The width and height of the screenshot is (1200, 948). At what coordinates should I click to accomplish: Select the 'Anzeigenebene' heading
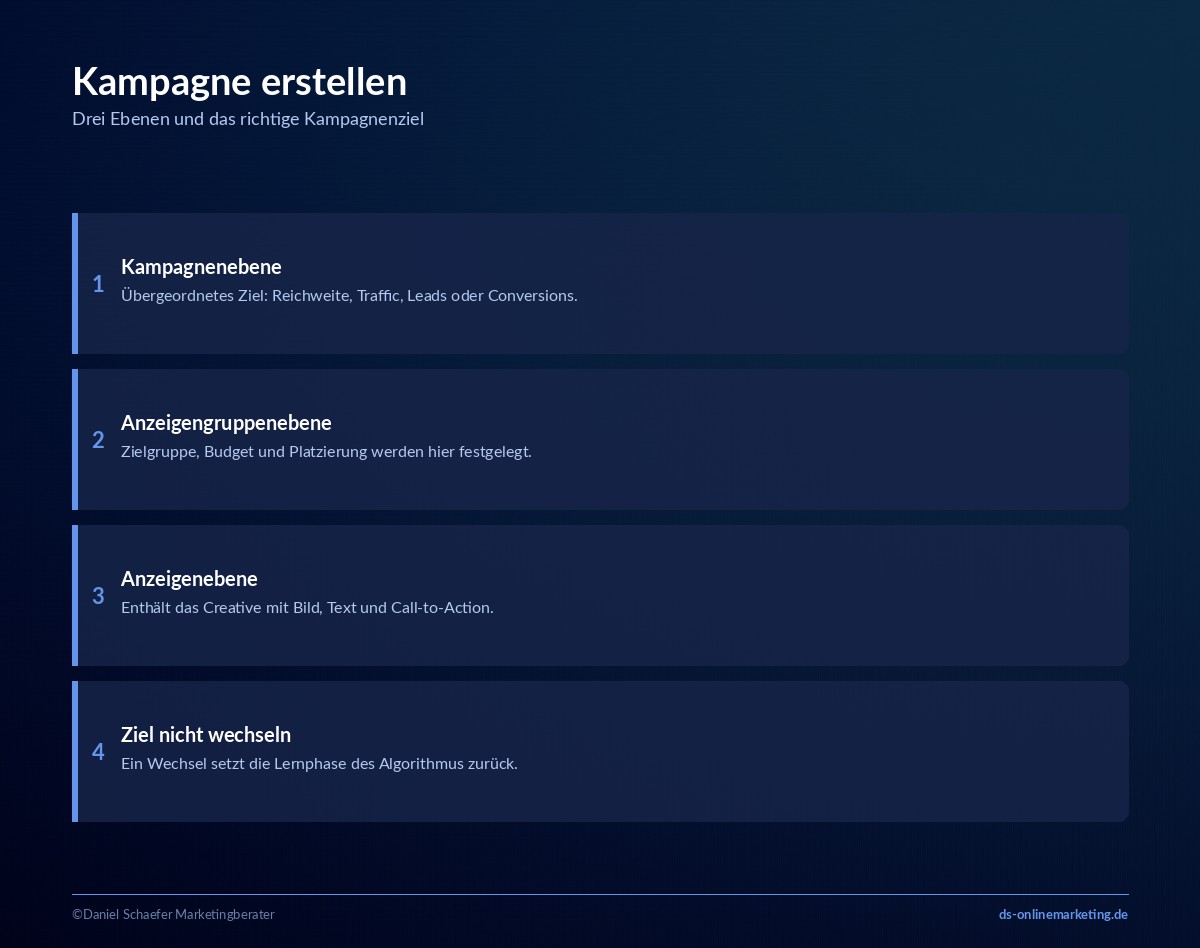pyautogui.click(x=189, y=578)
